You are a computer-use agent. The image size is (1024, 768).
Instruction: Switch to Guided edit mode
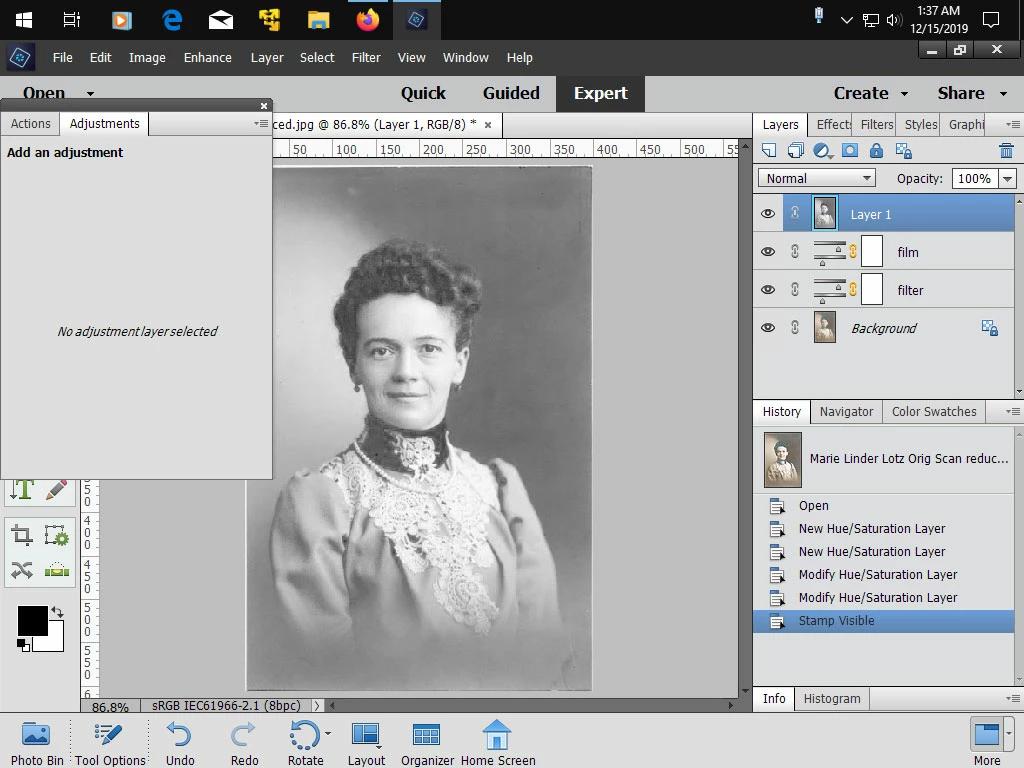511,93
